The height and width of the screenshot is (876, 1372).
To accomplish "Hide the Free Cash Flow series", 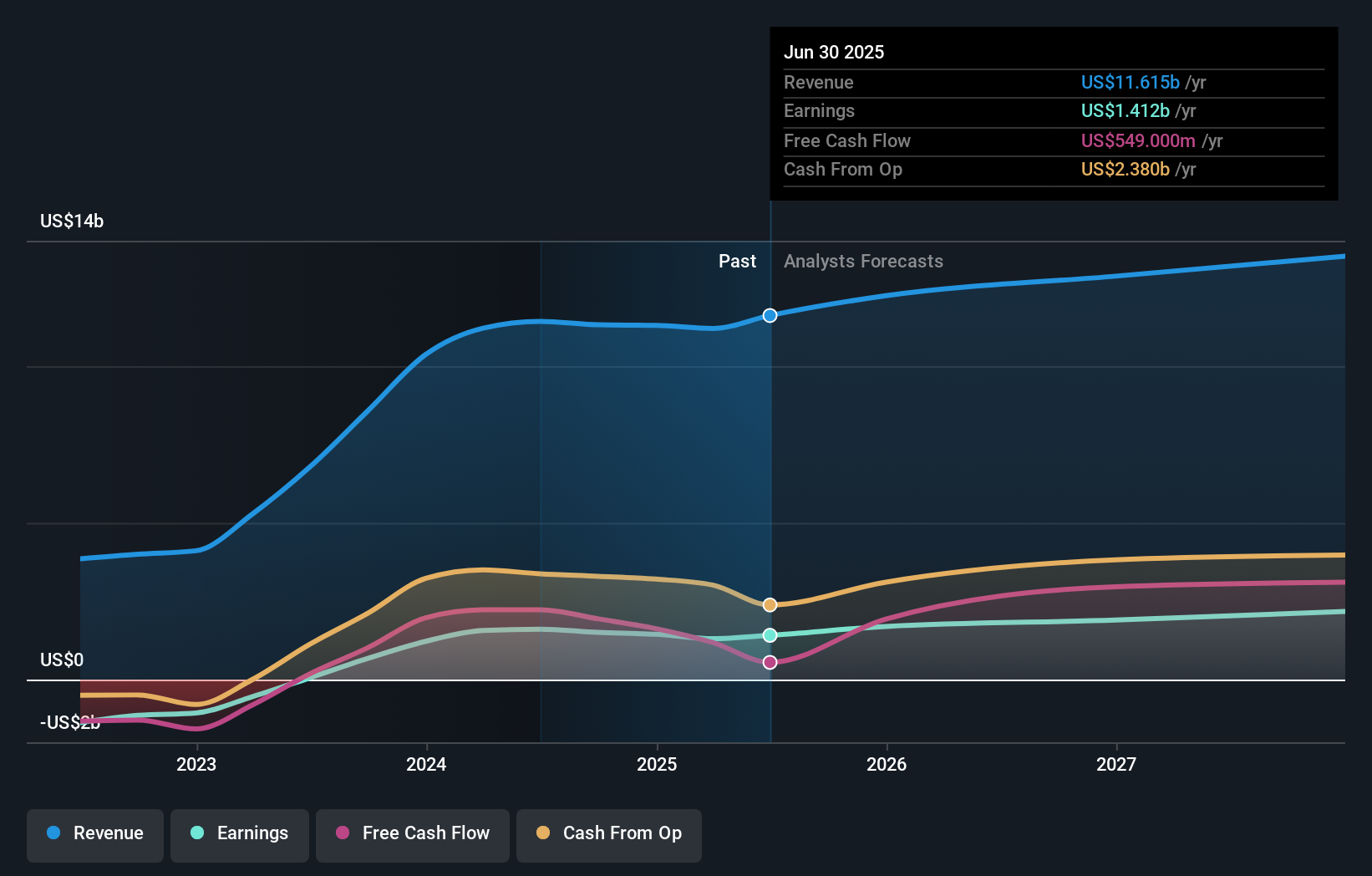I will [x=413, y=833].
